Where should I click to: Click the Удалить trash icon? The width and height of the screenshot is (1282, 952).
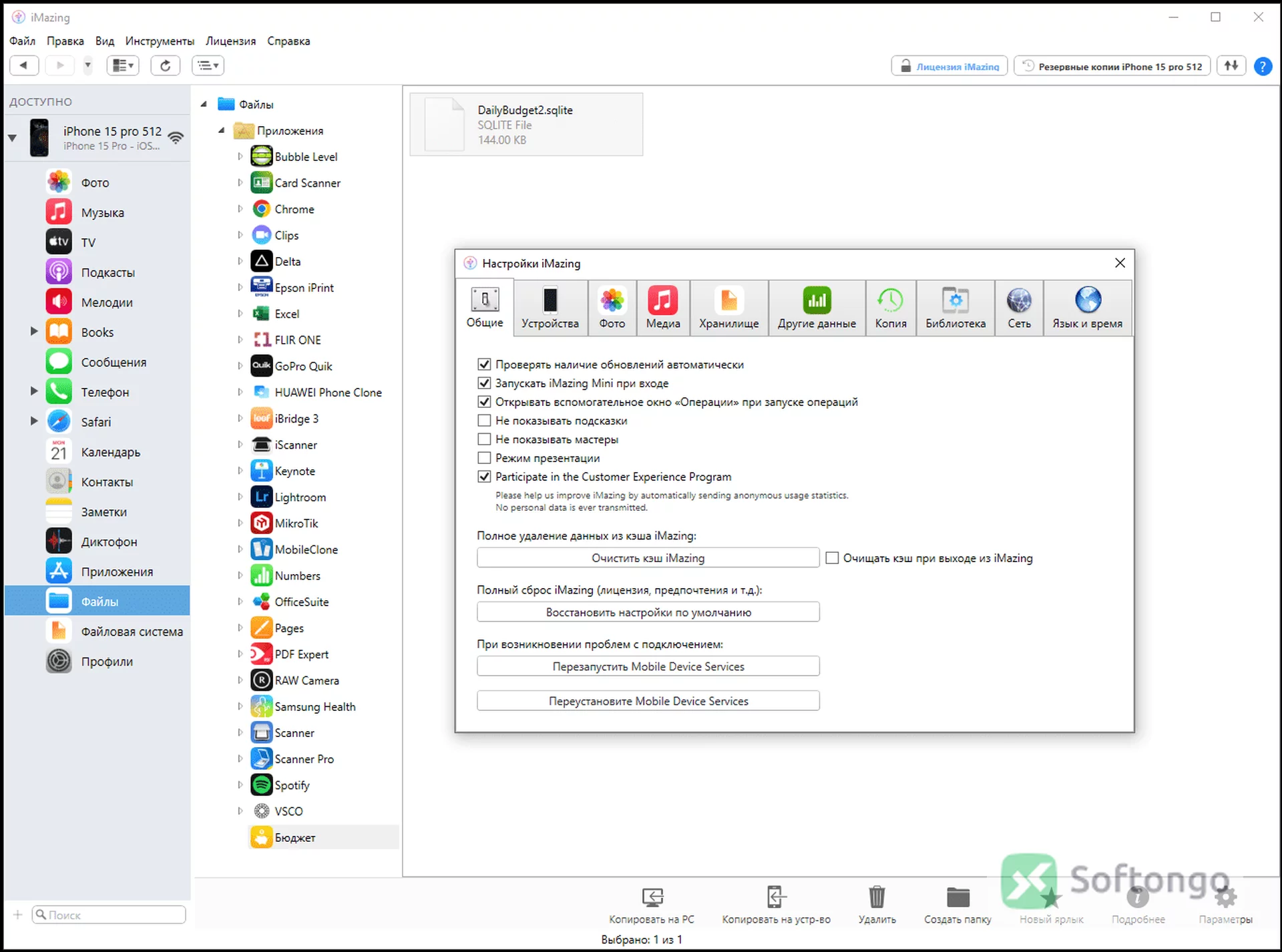(877, 897)
